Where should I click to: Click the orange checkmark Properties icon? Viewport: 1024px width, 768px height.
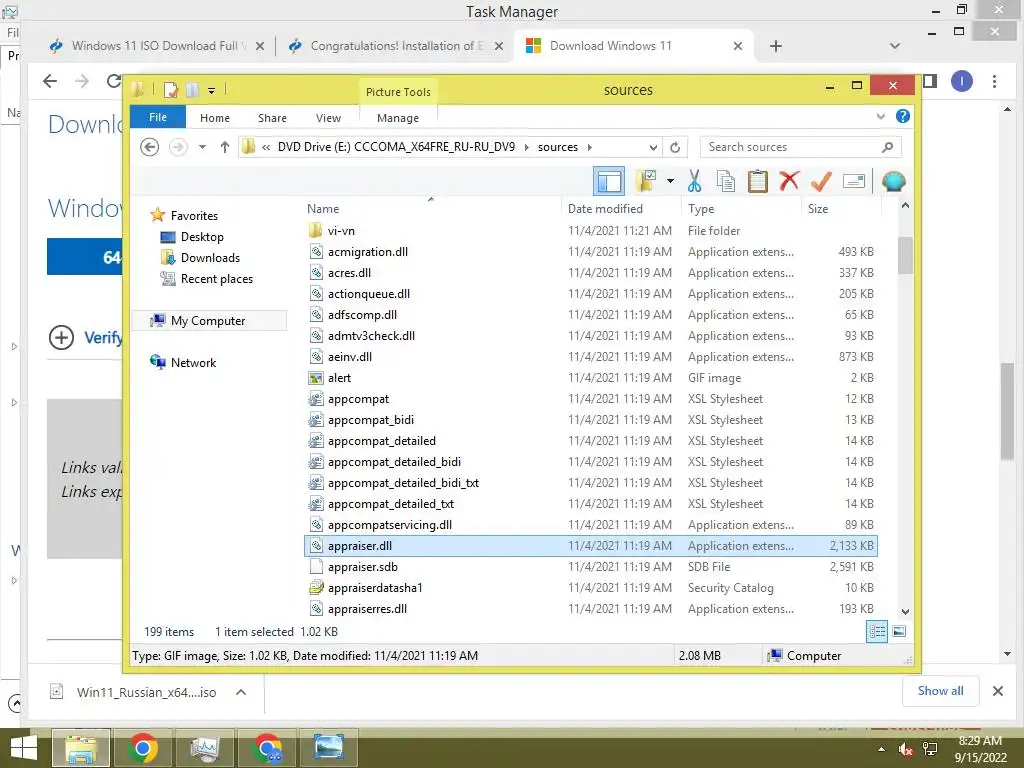pos(821,181)
